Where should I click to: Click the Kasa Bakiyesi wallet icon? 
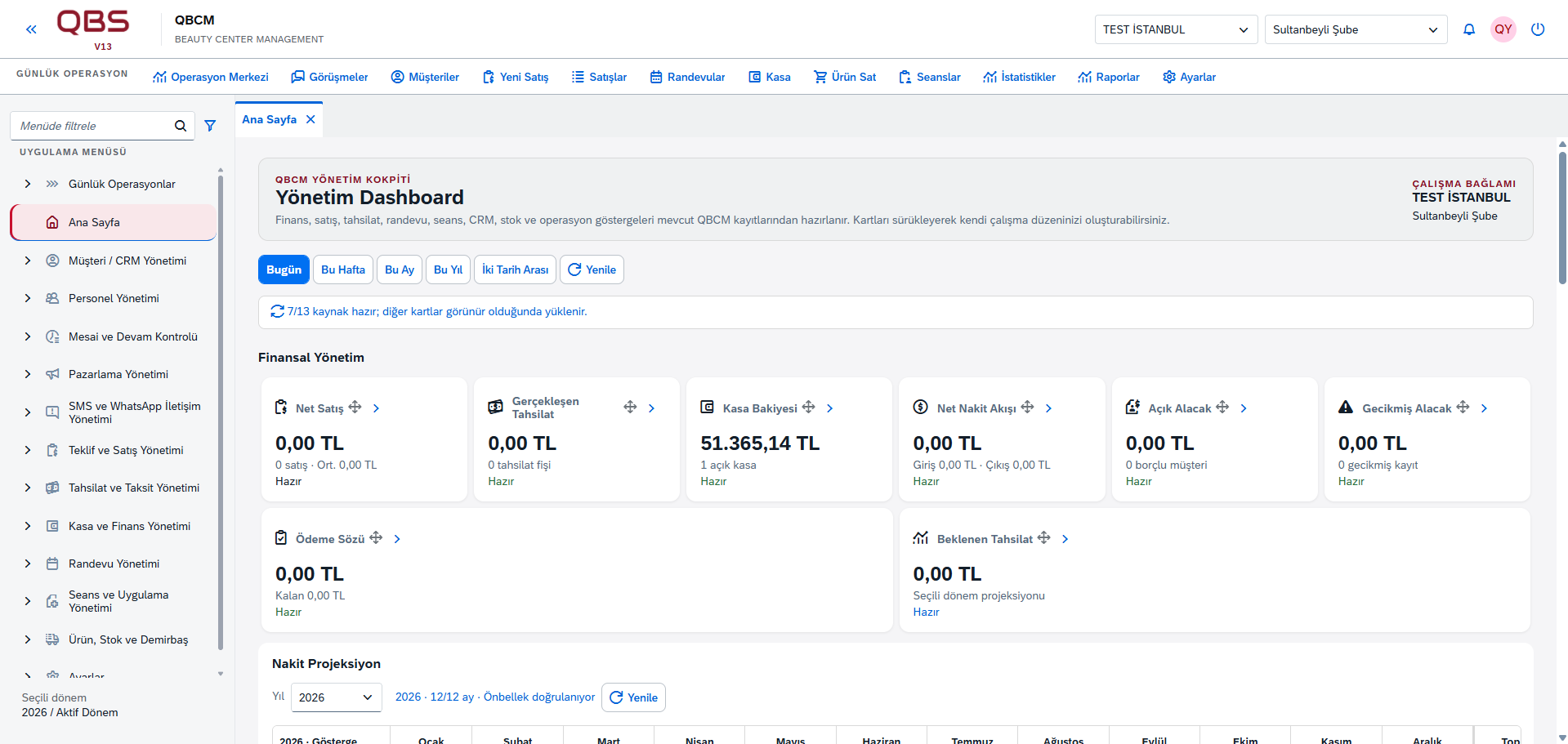(x=708, y=407)
